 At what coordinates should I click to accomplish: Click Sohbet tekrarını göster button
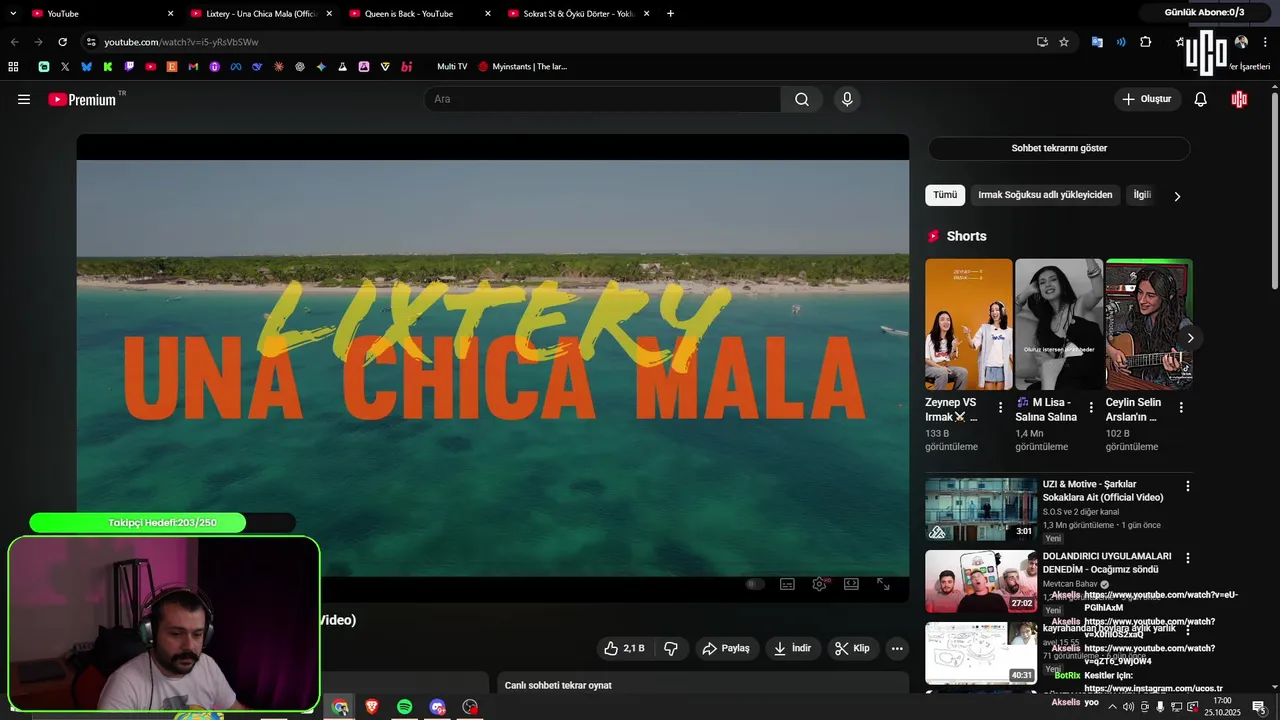tap(1059, 148)
